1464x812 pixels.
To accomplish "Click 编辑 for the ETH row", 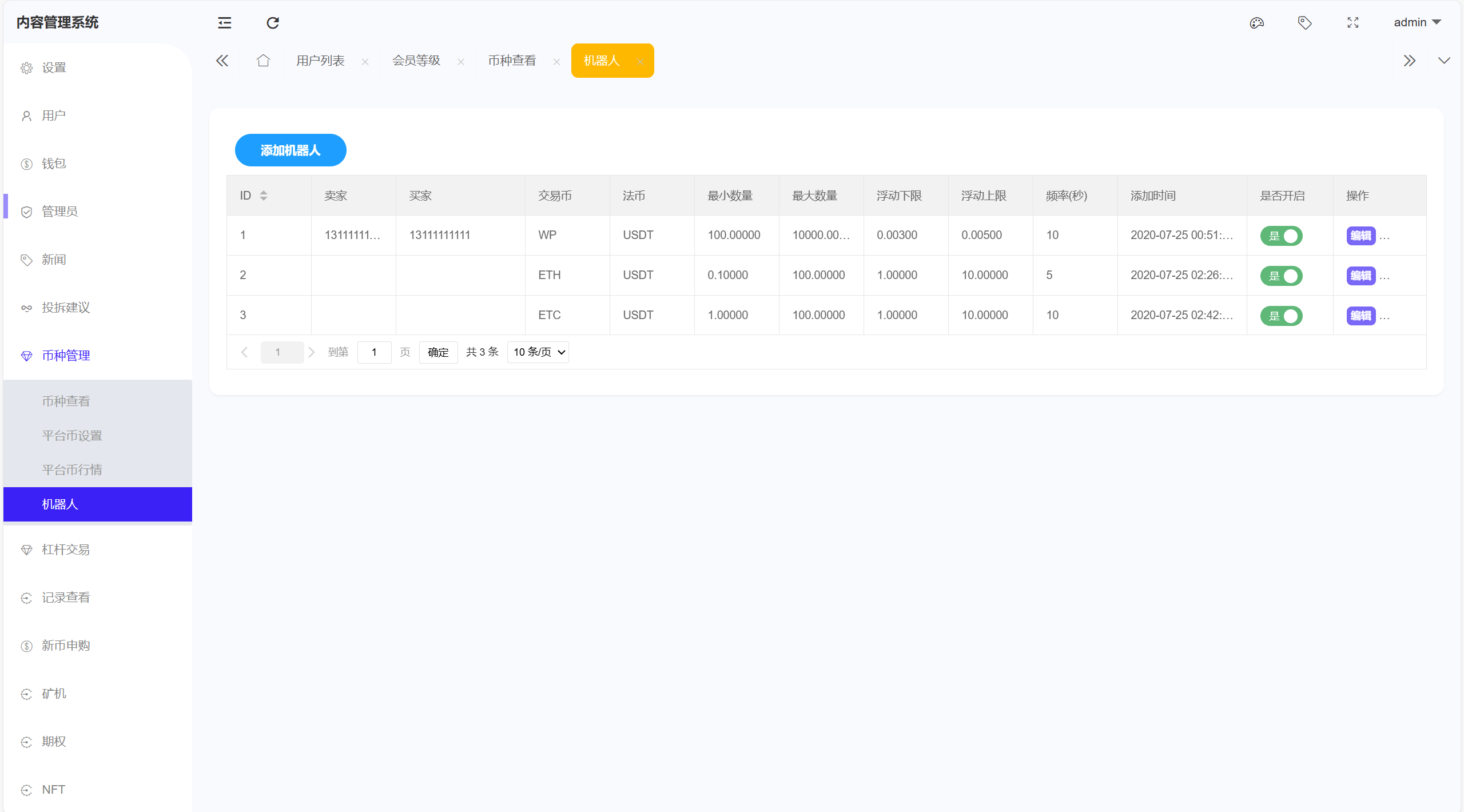I will tap(1360, 276).
